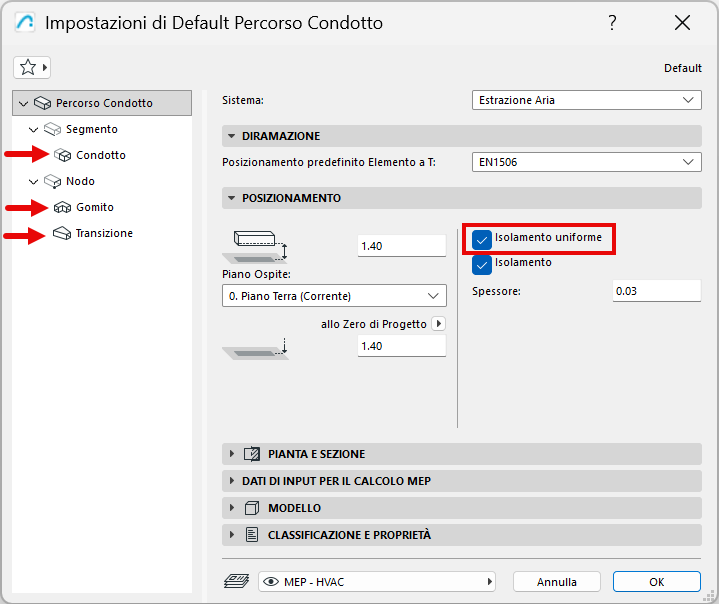Image resolution: width=719 pixels, height=604 pixels.
Task: Click the Classificazione e Proprietà panel icon
Action: (x=252, y=535)
